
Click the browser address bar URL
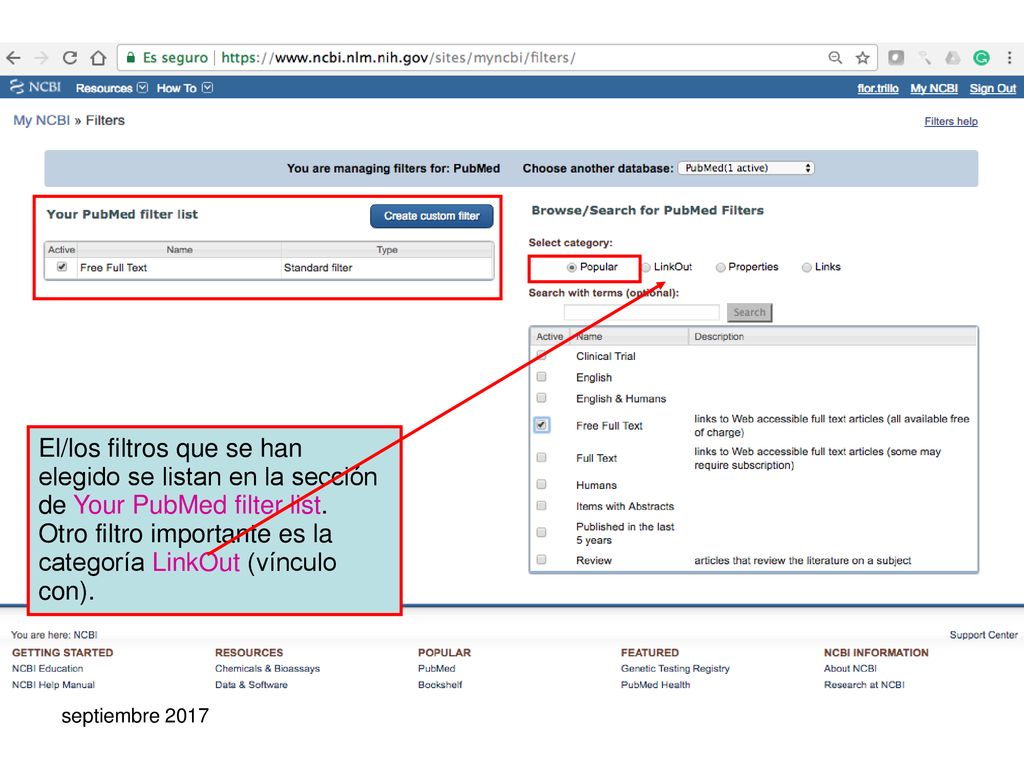click(x=398, y=57)
